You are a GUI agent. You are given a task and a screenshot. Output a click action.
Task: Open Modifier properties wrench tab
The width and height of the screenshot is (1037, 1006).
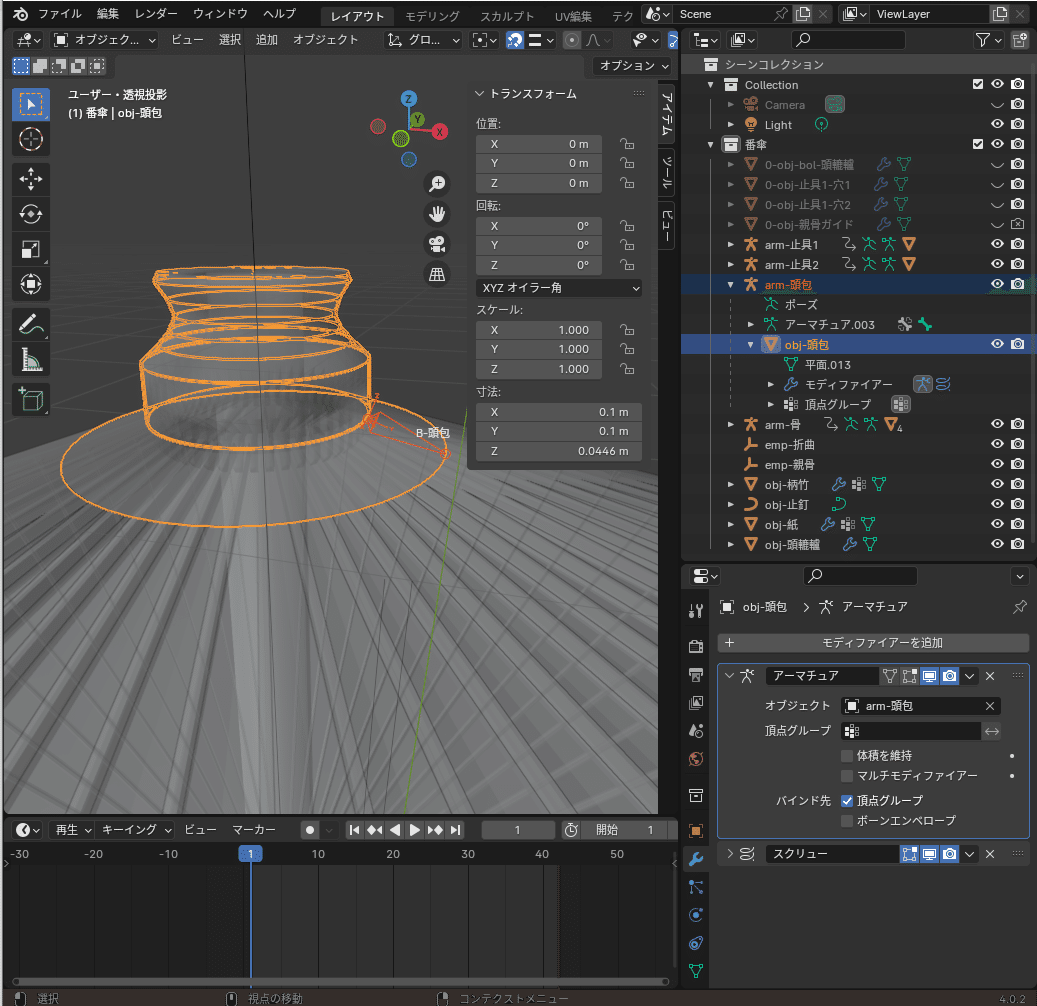[696, 859]
